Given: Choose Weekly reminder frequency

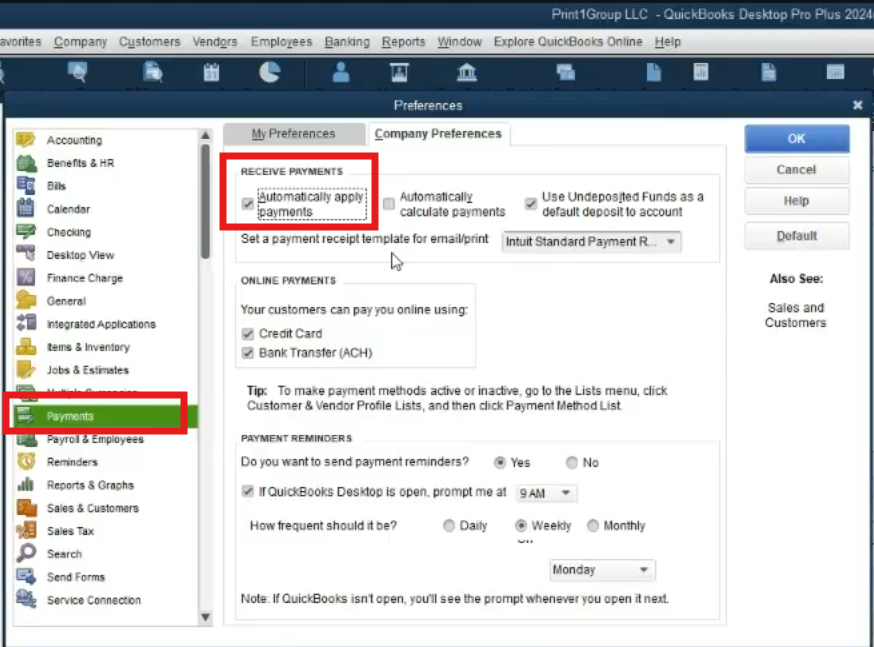Looking at the screenshot, I should click(521, 526).
